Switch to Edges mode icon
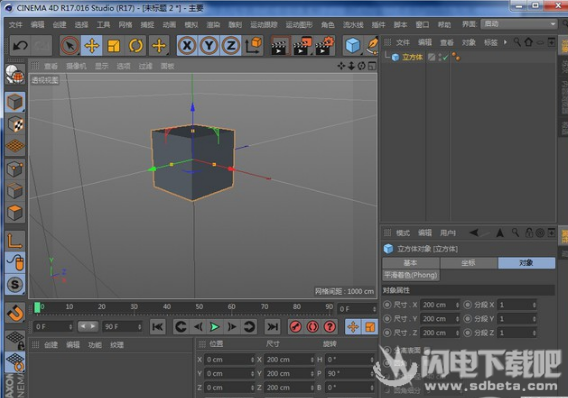 (x=15, y=191)
